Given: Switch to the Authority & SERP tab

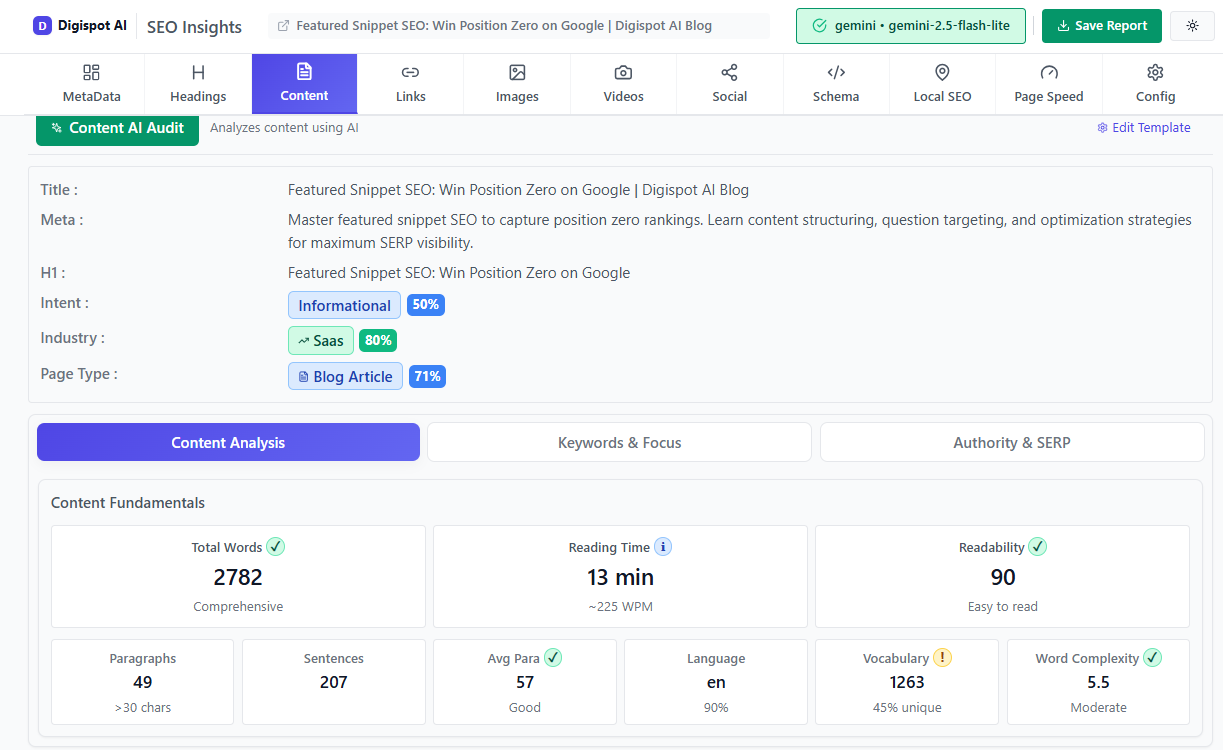Looking at the screenshot, I should click(1012, 442).
